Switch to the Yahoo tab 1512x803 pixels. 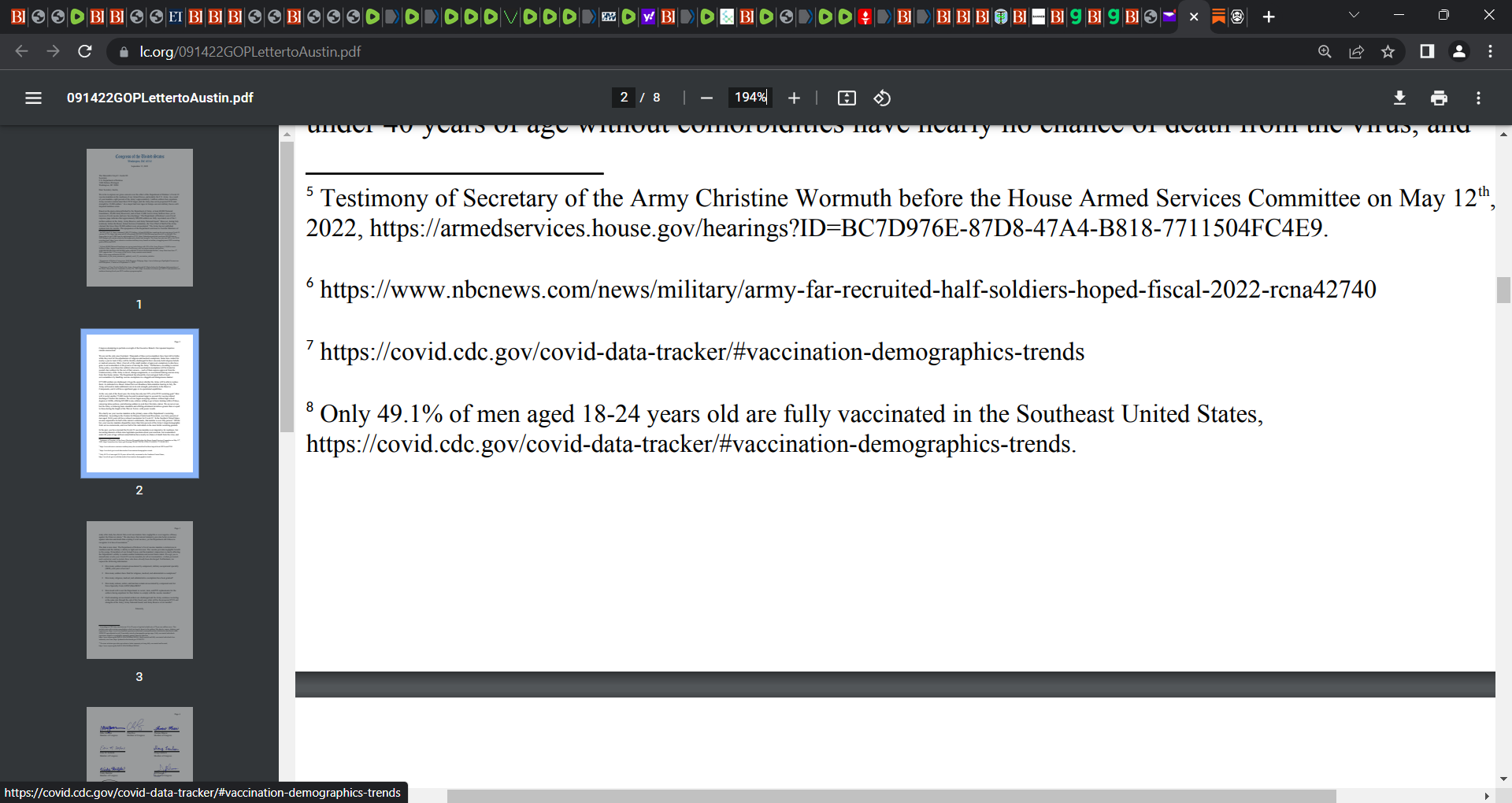tap(648, 17)
